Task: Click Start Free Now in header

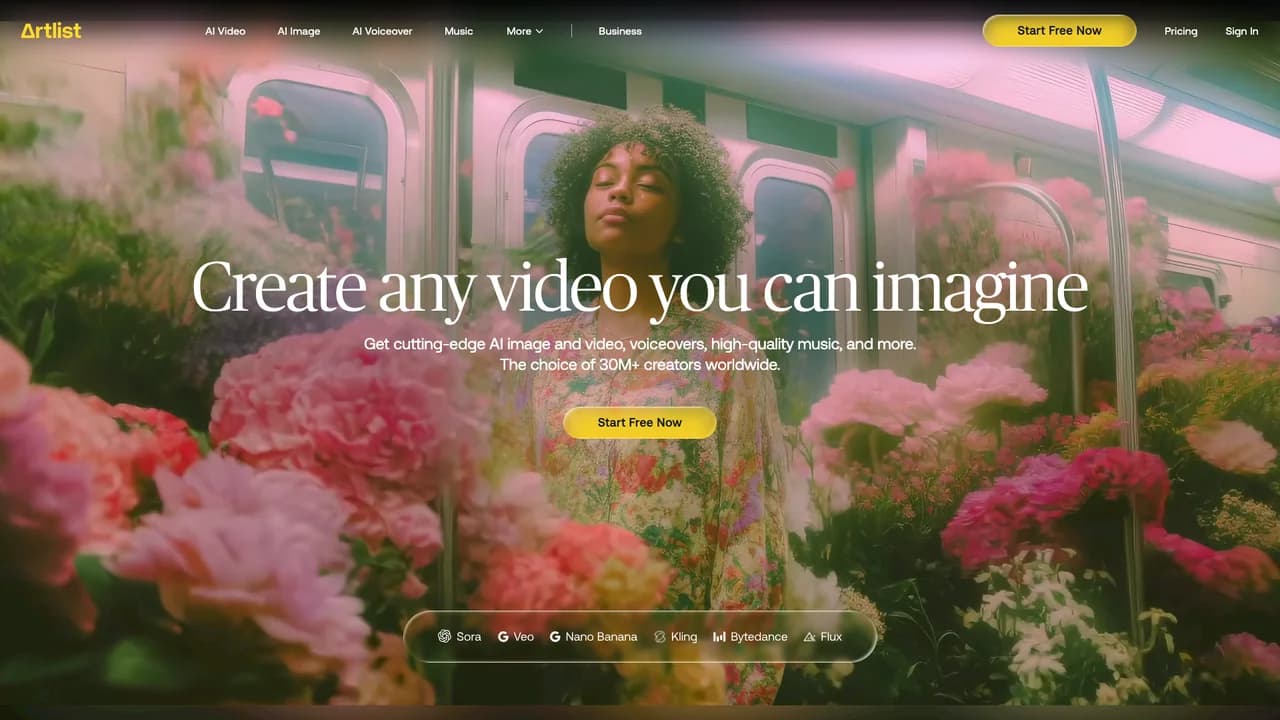Action: coord(1059,31)
